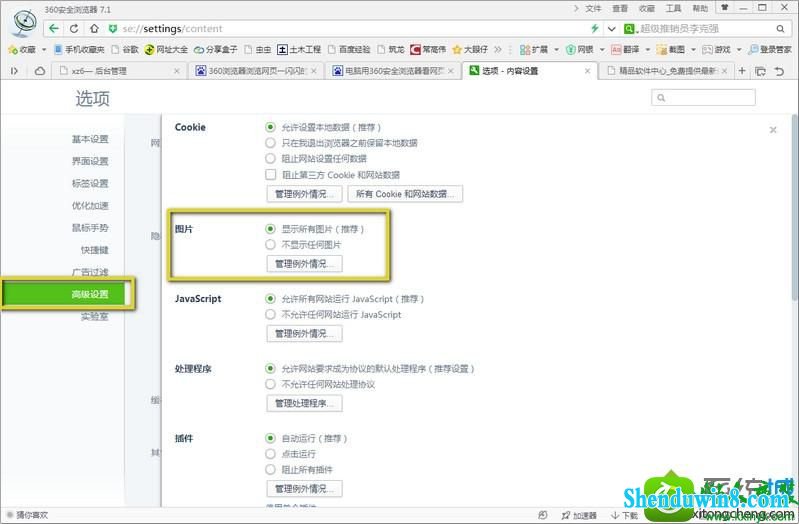The height and width of the screenshot is (524, 799).
Task: Click 管理例外情况 under 图片
Action: pos(304,264)
